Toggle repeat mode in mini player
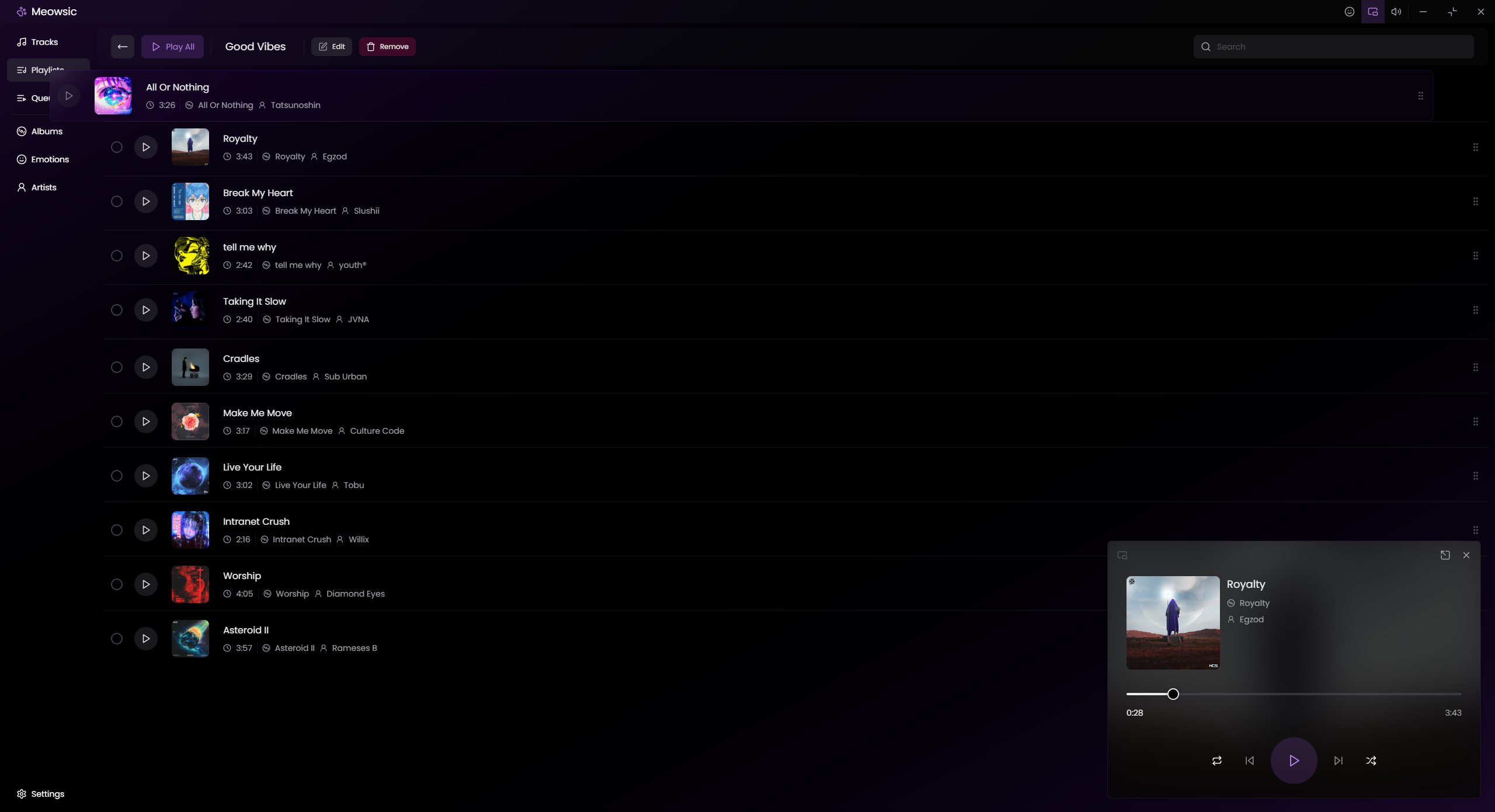1495x812 pixels. coord(1217,761)
